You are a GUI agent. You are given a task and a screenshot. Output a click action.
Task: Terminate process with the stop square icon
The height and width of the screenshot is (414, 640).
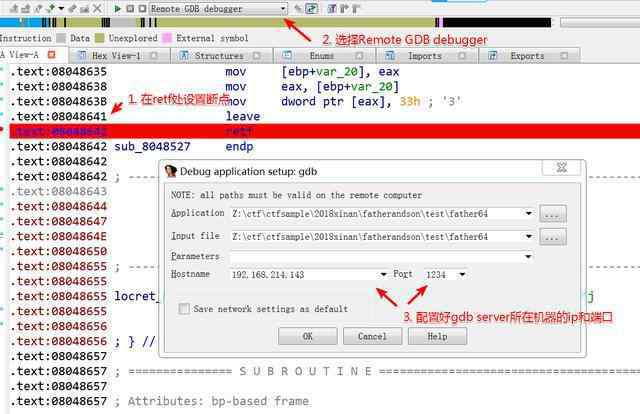click(142, 8)
